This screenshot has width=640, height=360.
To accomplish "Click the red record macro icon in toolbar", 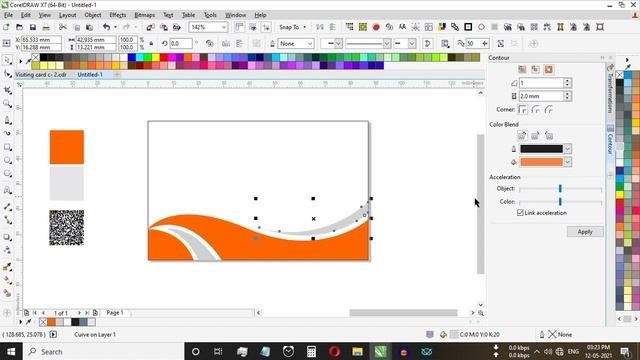I will pos(376,27).
